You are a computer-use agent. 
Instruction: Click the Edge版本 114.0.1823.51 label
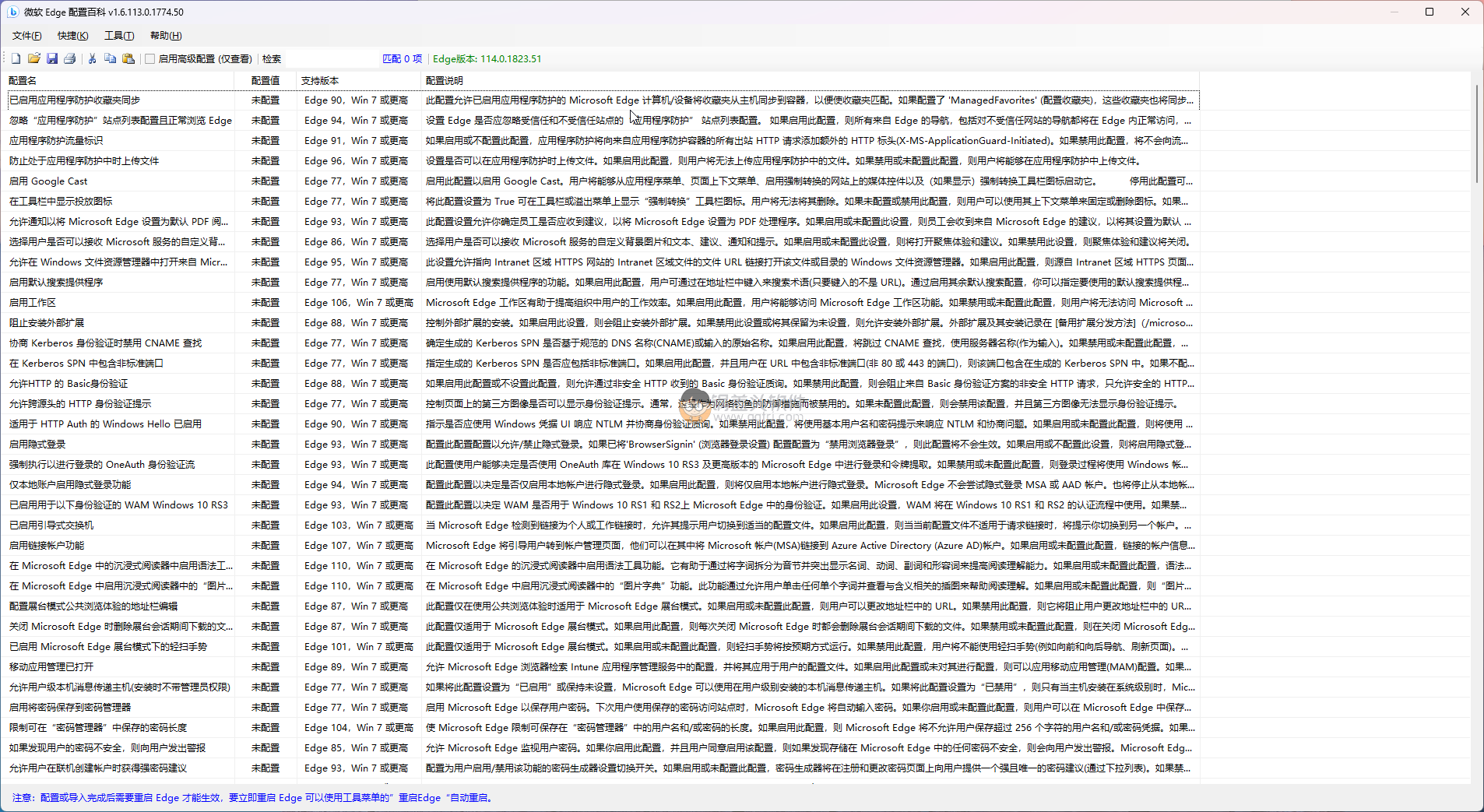click(x=487, y=59)
